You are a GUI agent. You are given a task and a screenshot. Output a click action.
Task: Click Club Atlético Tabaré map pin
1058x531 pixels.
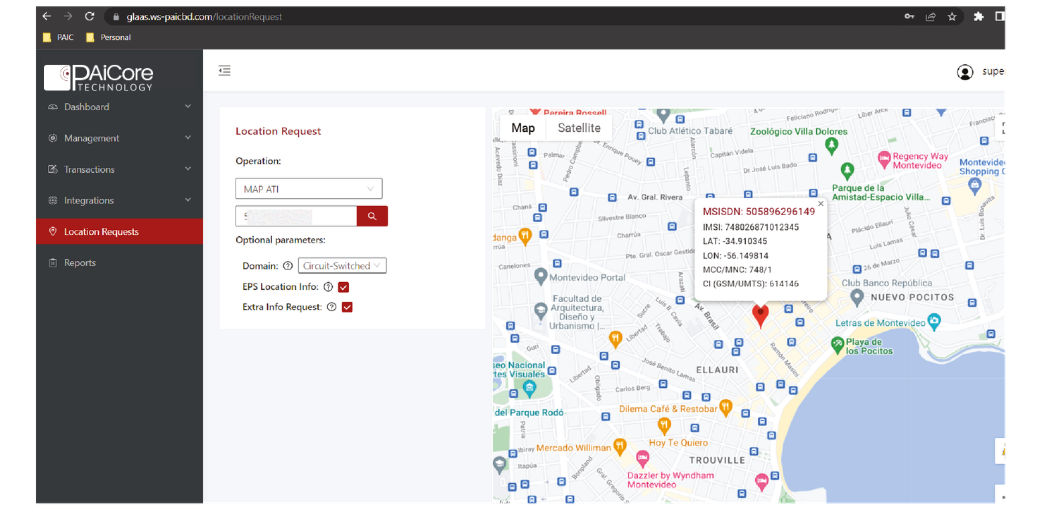(x=663, y=115)
